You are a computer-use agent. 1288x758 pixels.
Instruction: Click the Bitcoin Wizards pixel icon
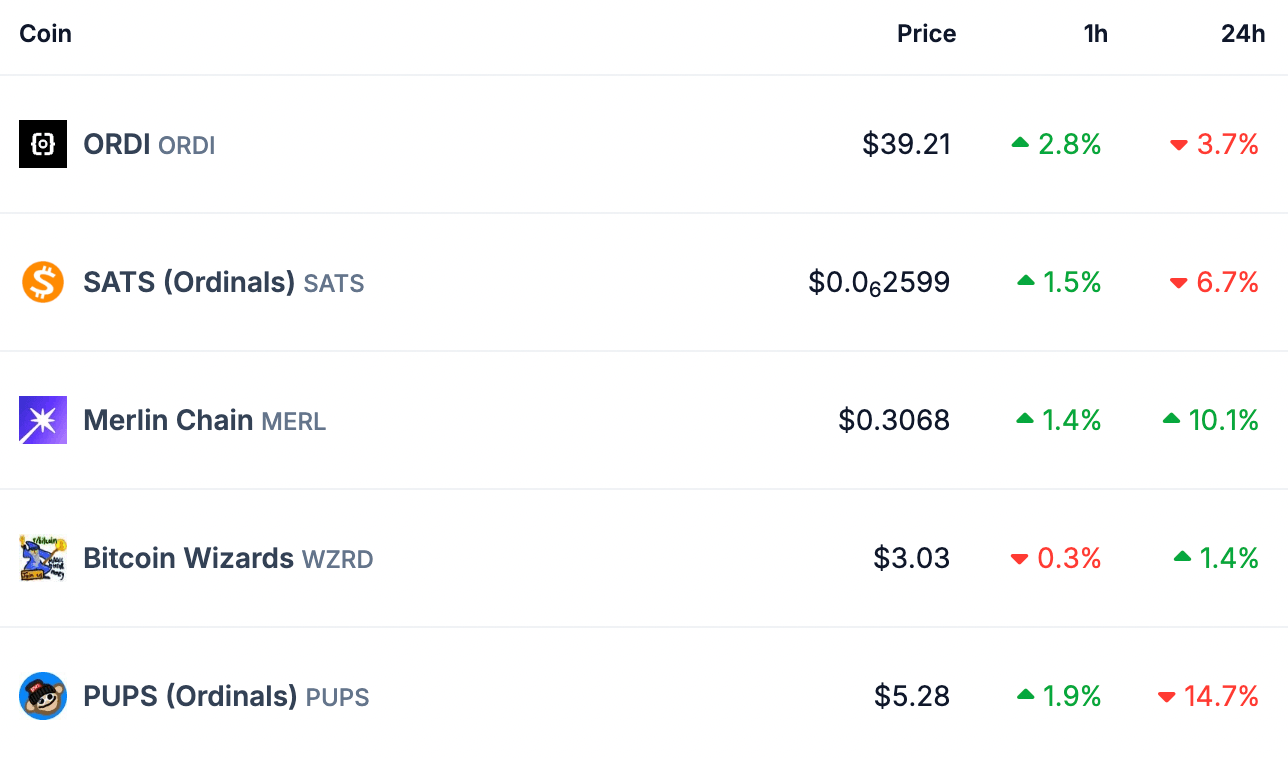[x=43, y=558]
